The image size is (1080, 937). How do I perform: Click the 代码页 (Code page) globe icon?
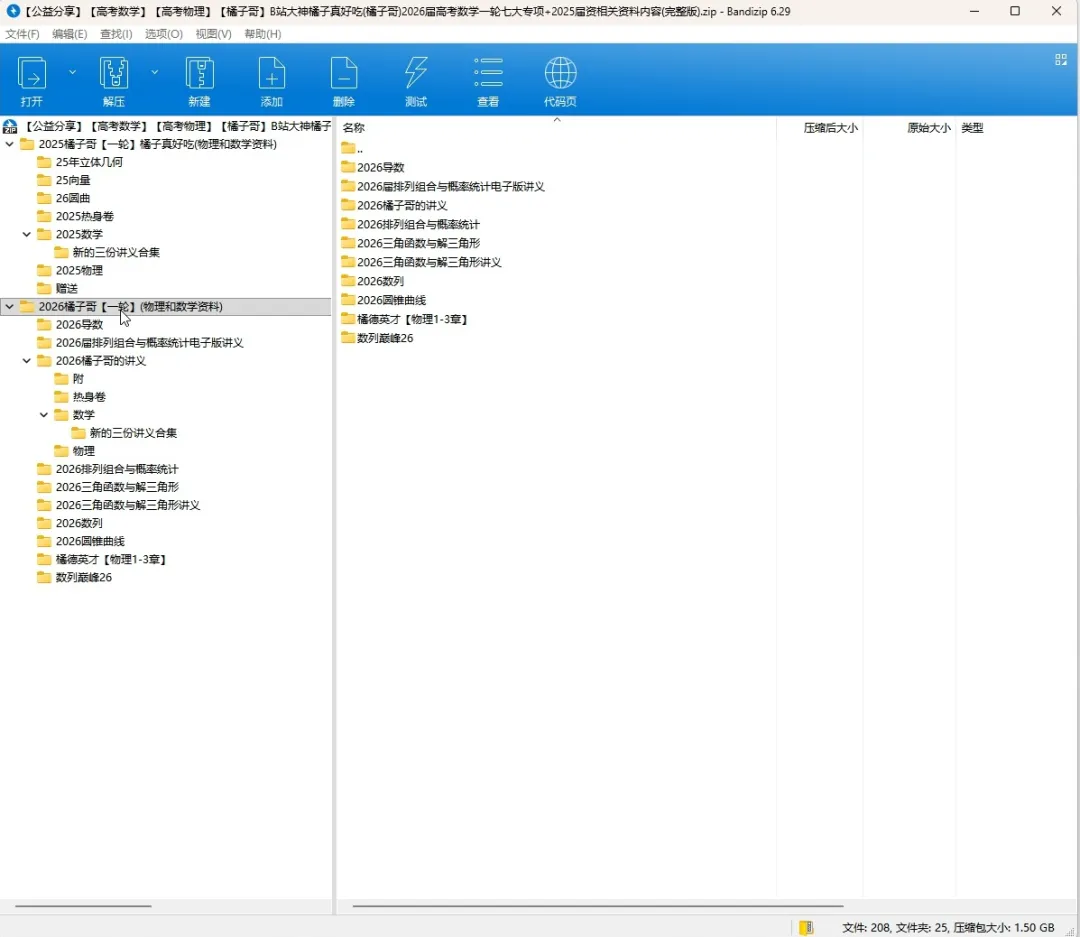561,74
